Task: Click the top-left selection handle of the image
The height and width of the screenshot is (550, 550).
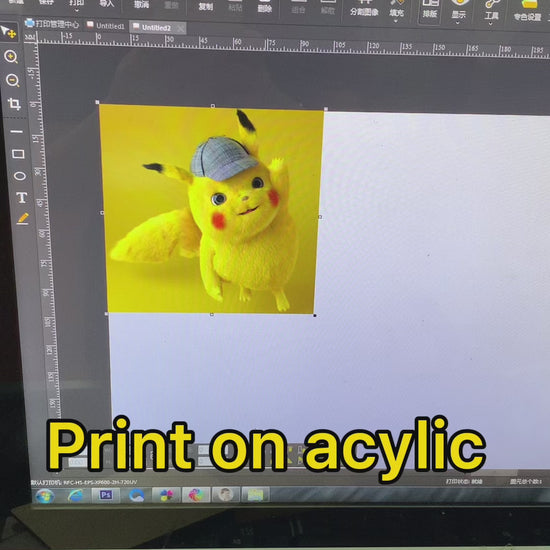Action: [x=98, y=102]
